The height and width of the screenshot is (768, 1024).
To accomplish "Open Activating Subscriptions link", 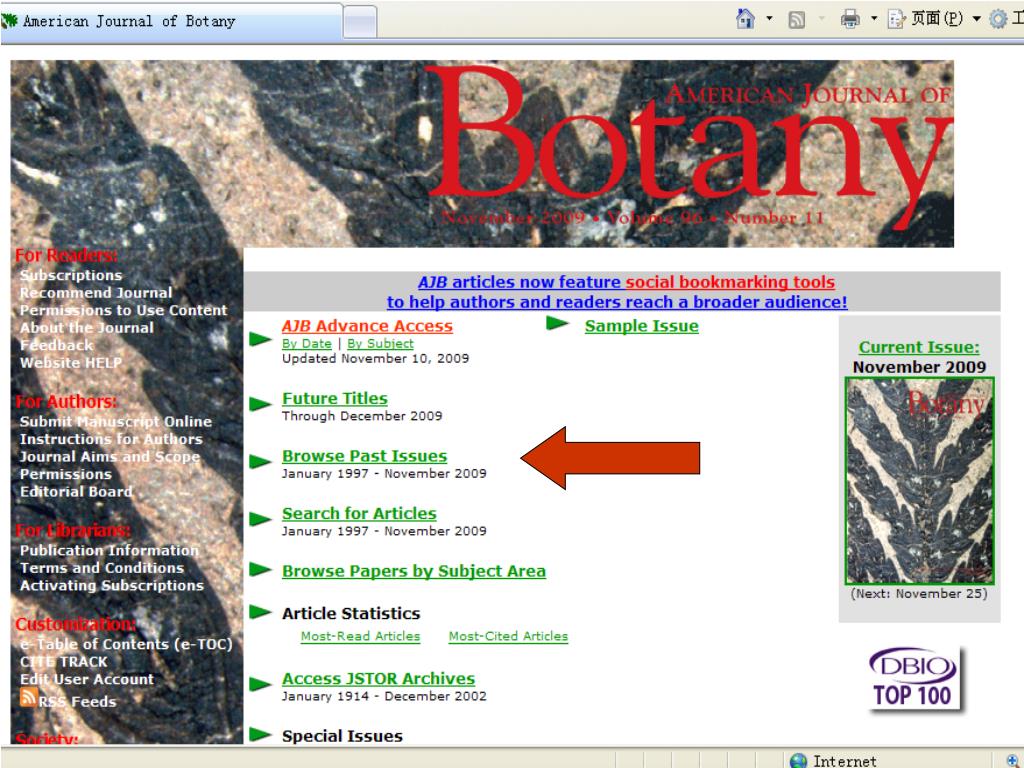I will pyautogui.click(x=112, y=586).
